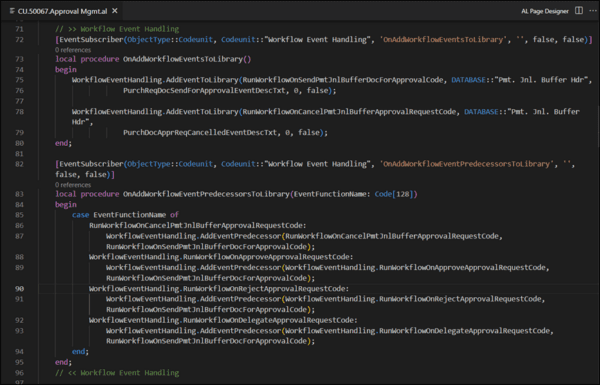Click 'RunWorkflowOnCancelPmtJnlBufferApprovalRequestCode:' on line 86

click(197, 225)
